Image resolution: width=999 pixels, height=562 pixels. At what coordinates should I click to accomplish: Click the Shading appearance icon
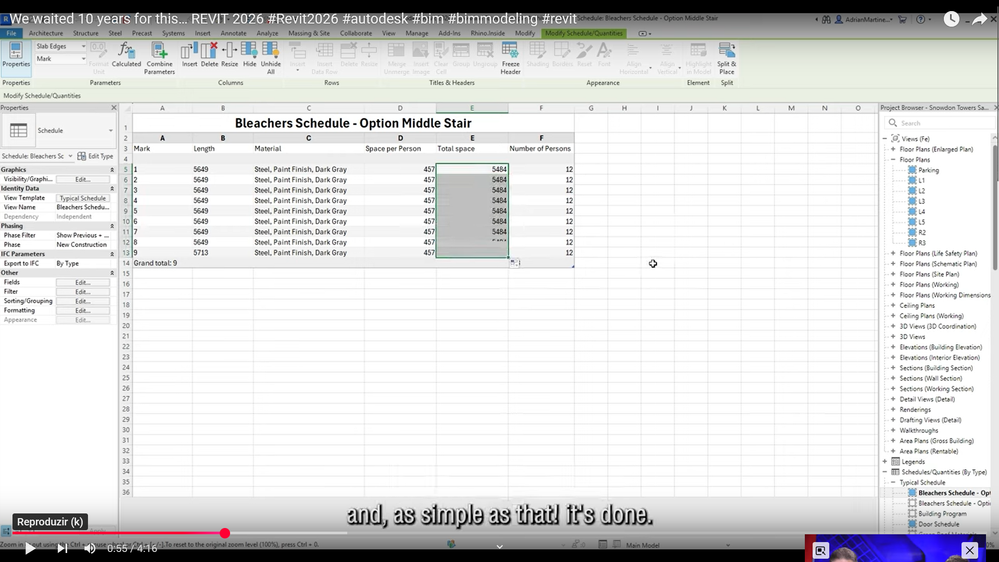click(x=537, y=55)
